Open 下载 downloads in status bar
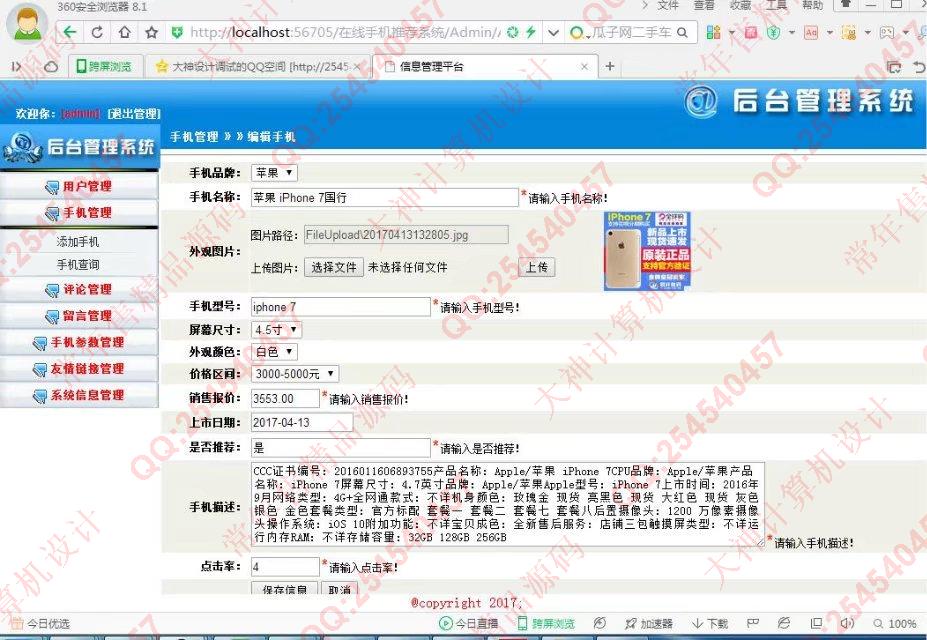 point(709,623)
